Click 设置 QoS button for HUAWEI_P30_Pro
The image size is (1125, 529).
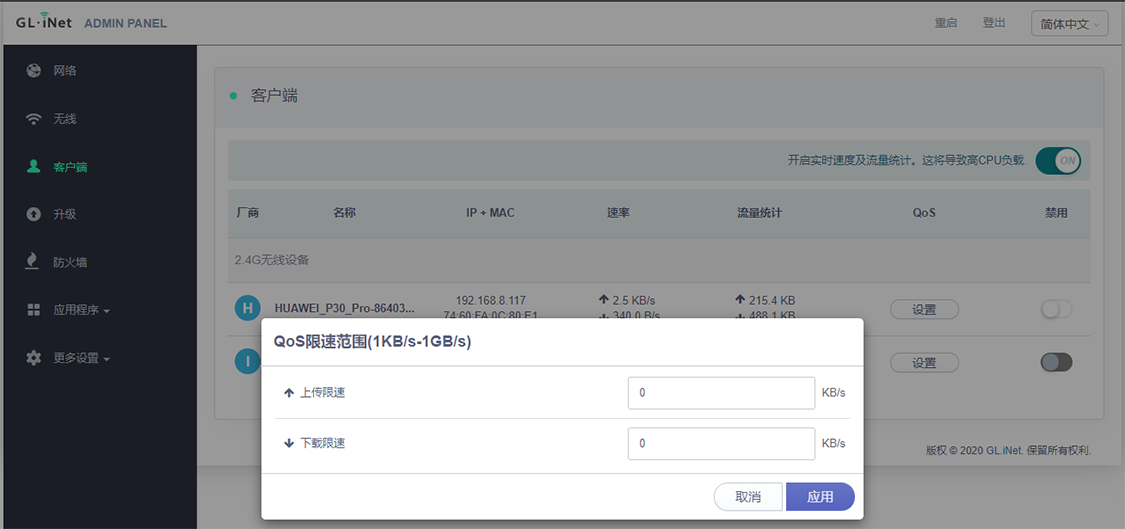[x=924, y=309]
